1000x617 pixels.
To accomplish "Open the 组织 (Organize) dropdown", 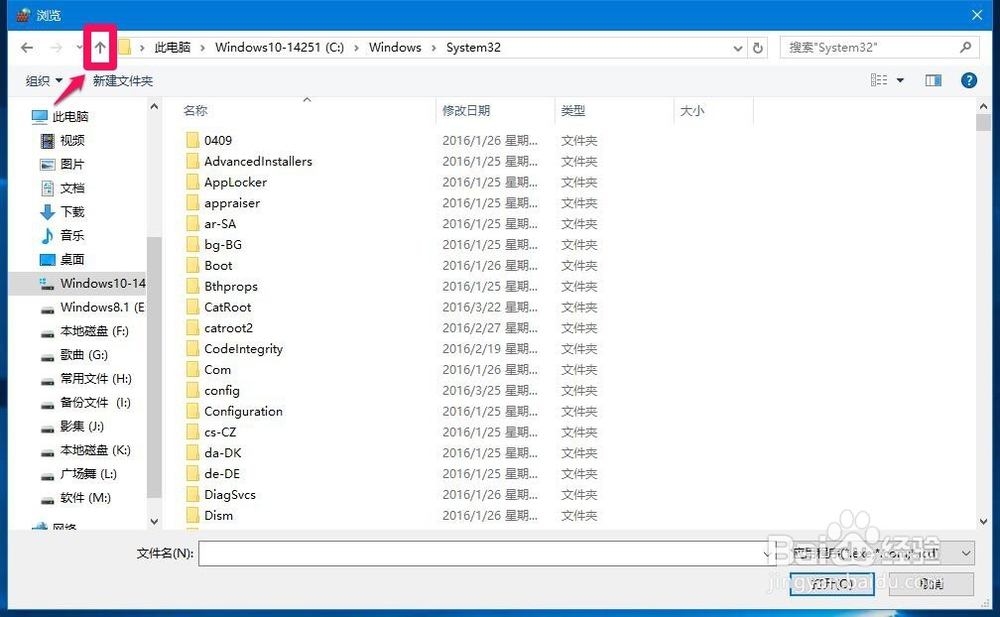I will coord(42,80).
